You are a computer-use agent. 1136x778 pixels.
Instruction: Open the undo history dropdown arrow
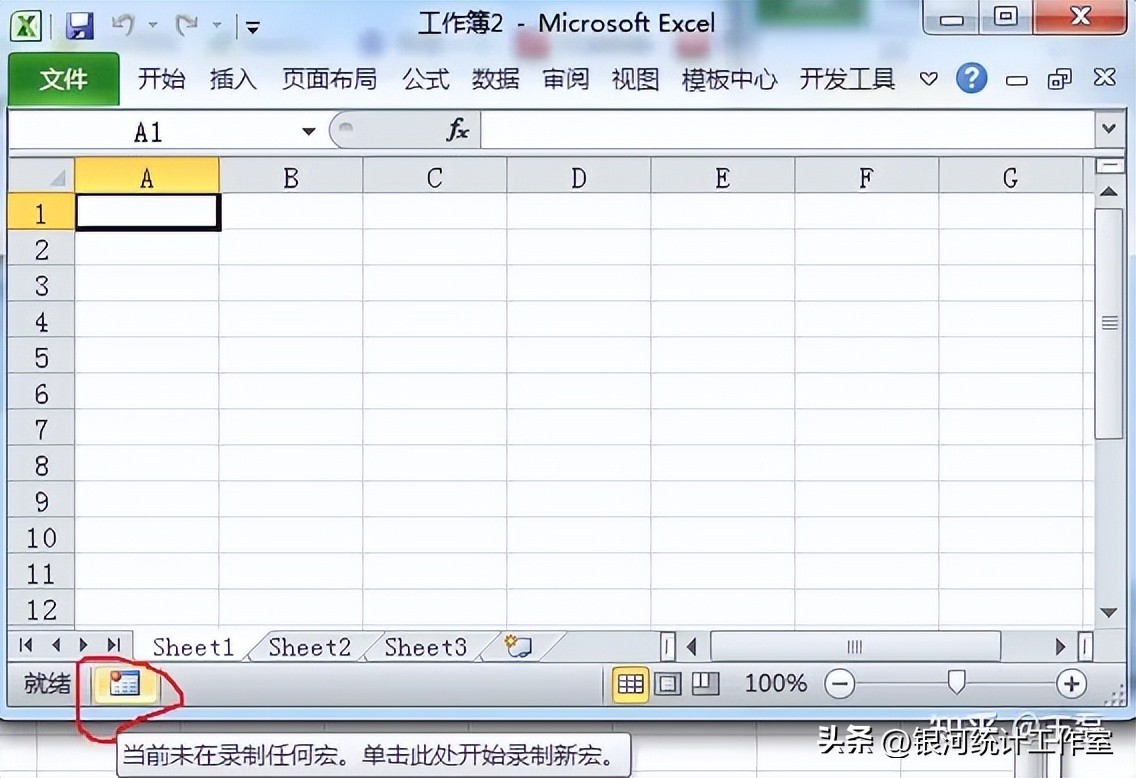153,25
